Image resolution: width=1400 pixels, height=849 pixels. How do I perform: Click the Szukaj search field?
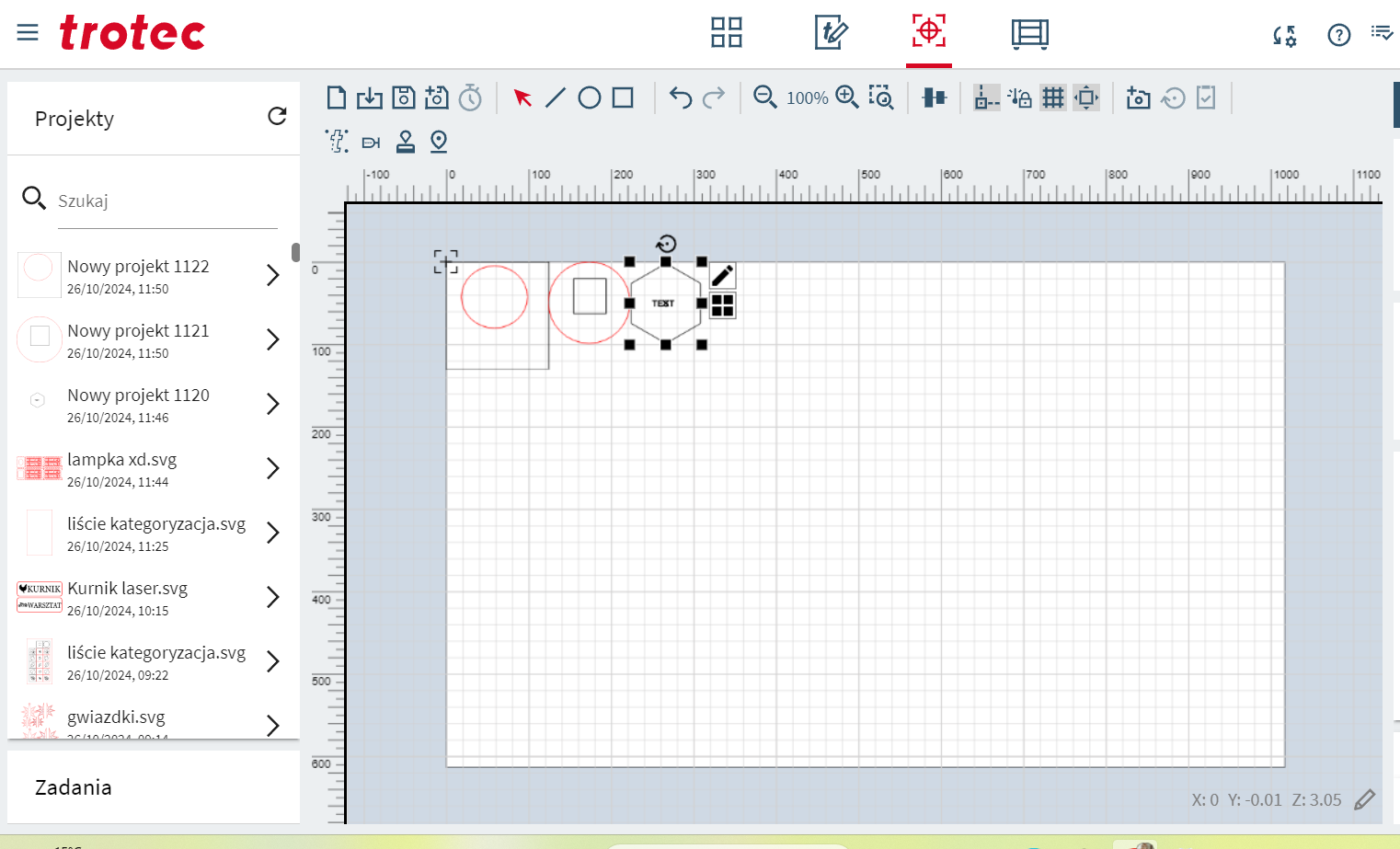click(166, 201)
